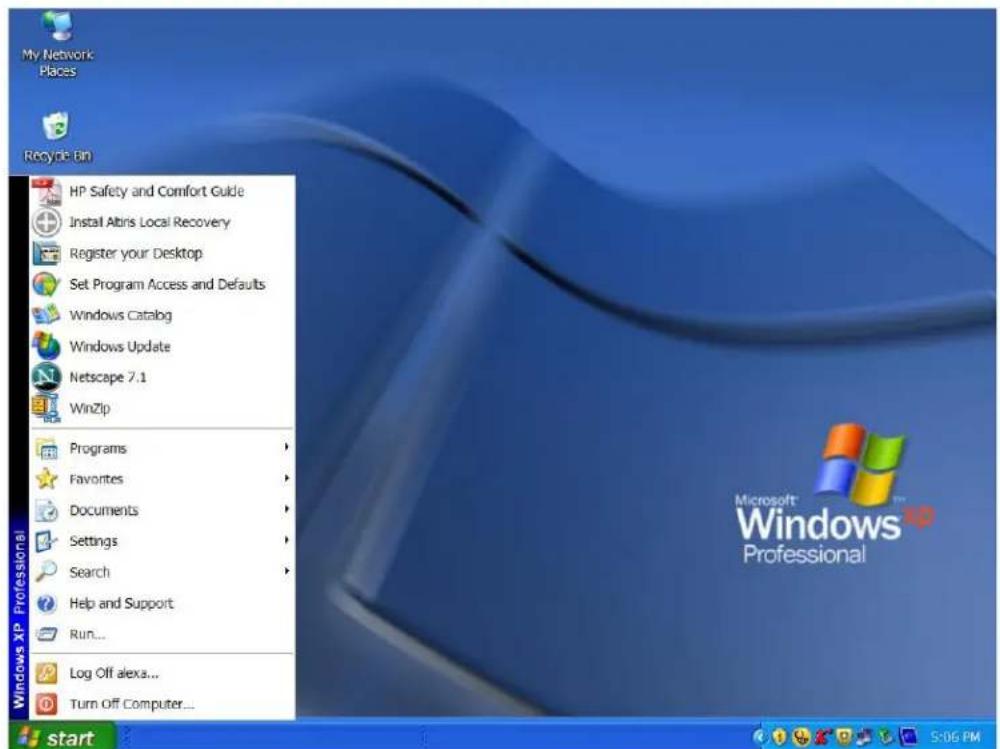Expand hidden system tray icons chevron
This screenshot has height=749, width=1000.
point(759,737)
